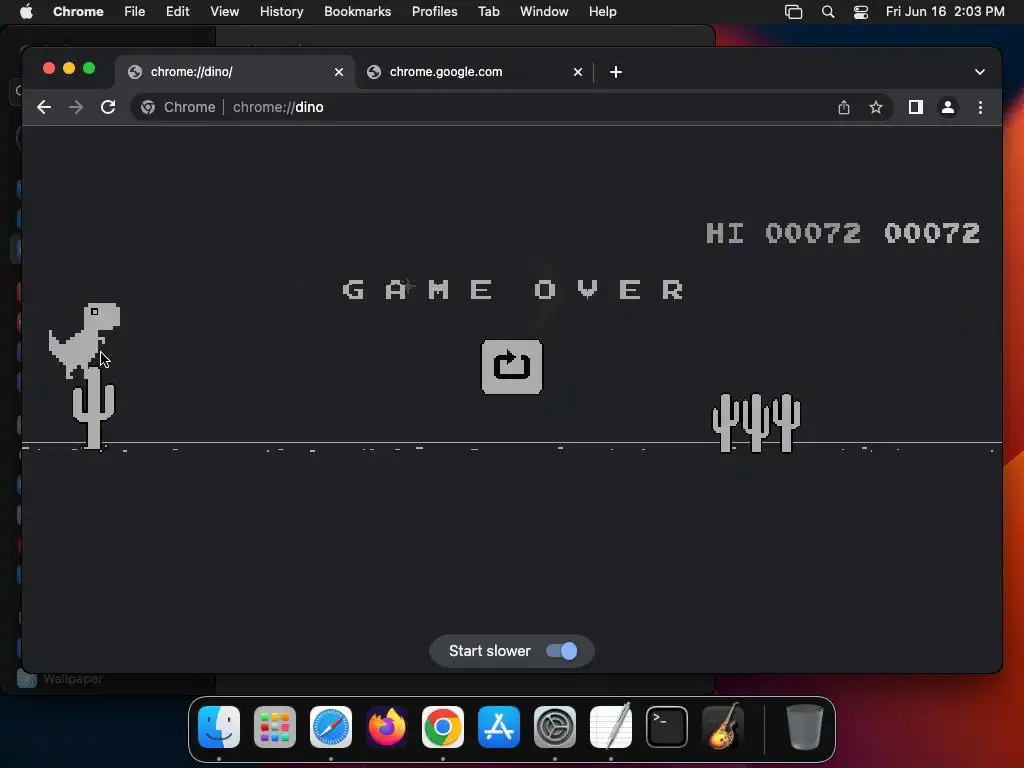
Task: Open Spotlight search in menu bar
Action: click(827, 12)
